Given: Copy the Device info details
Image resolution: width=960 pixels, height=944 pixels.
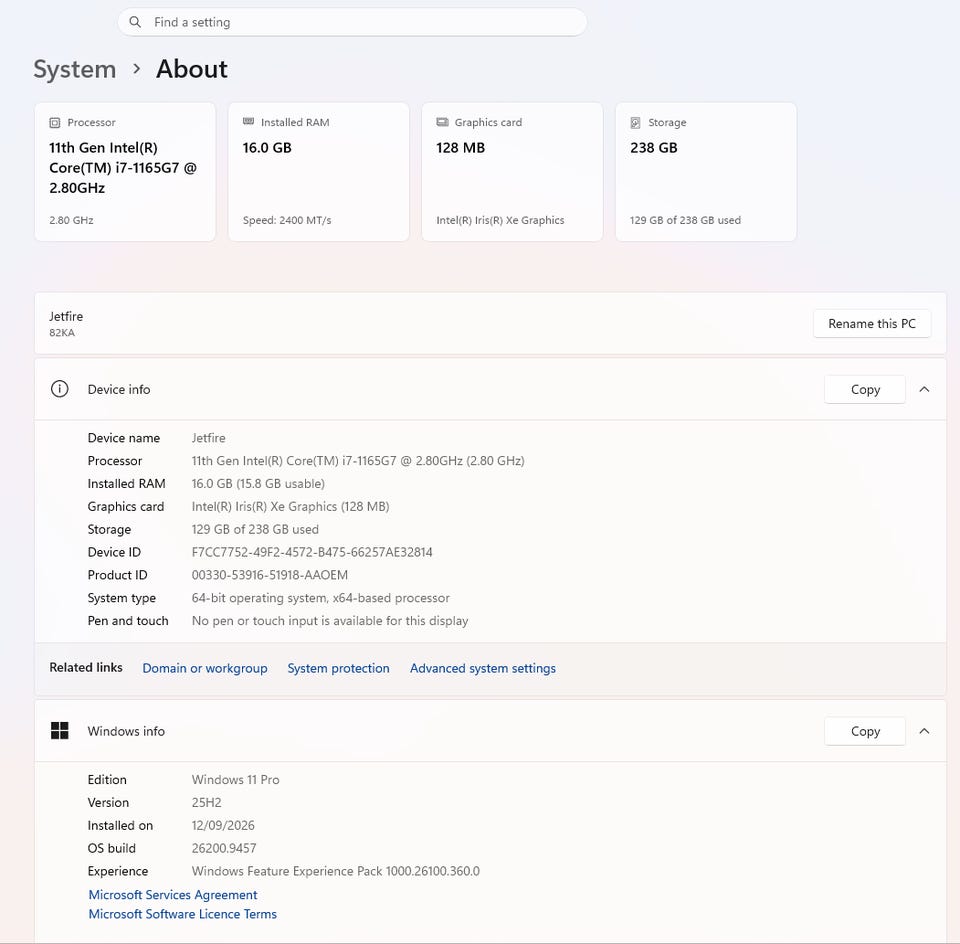Looking at the screenshot, I should [864, 389].
